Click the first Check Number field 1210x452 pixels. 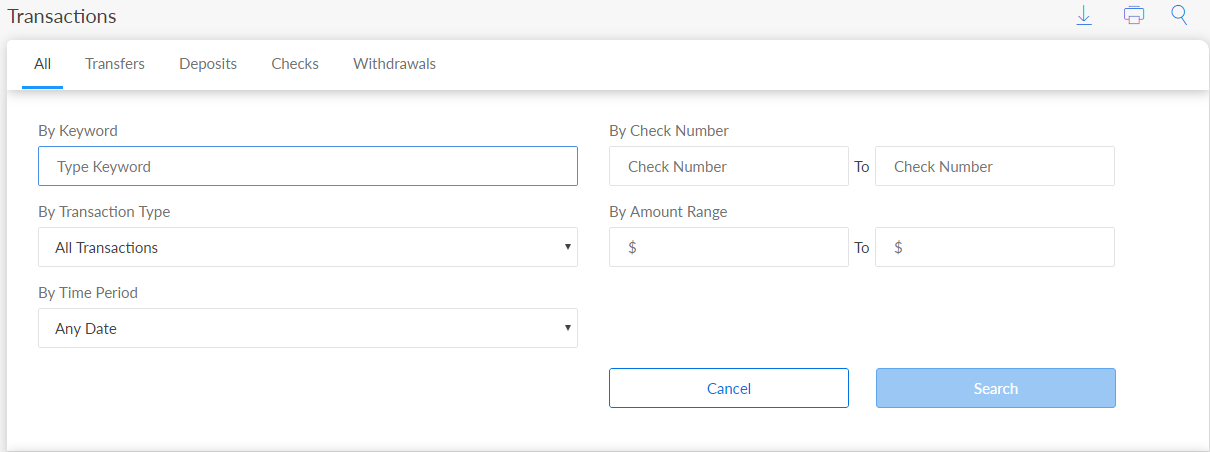pyautogui.click(x=728, y=167)
